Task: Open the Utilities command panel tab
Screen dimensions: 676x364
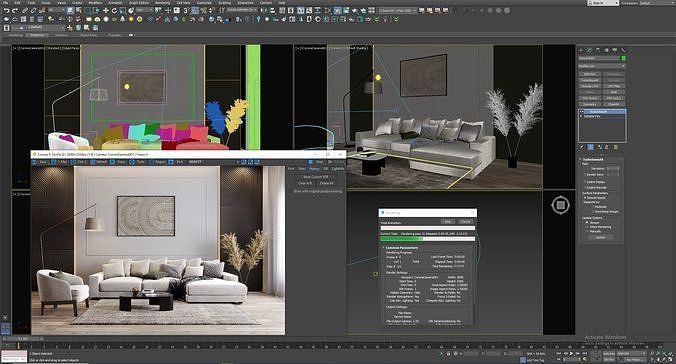Action: 623,50
